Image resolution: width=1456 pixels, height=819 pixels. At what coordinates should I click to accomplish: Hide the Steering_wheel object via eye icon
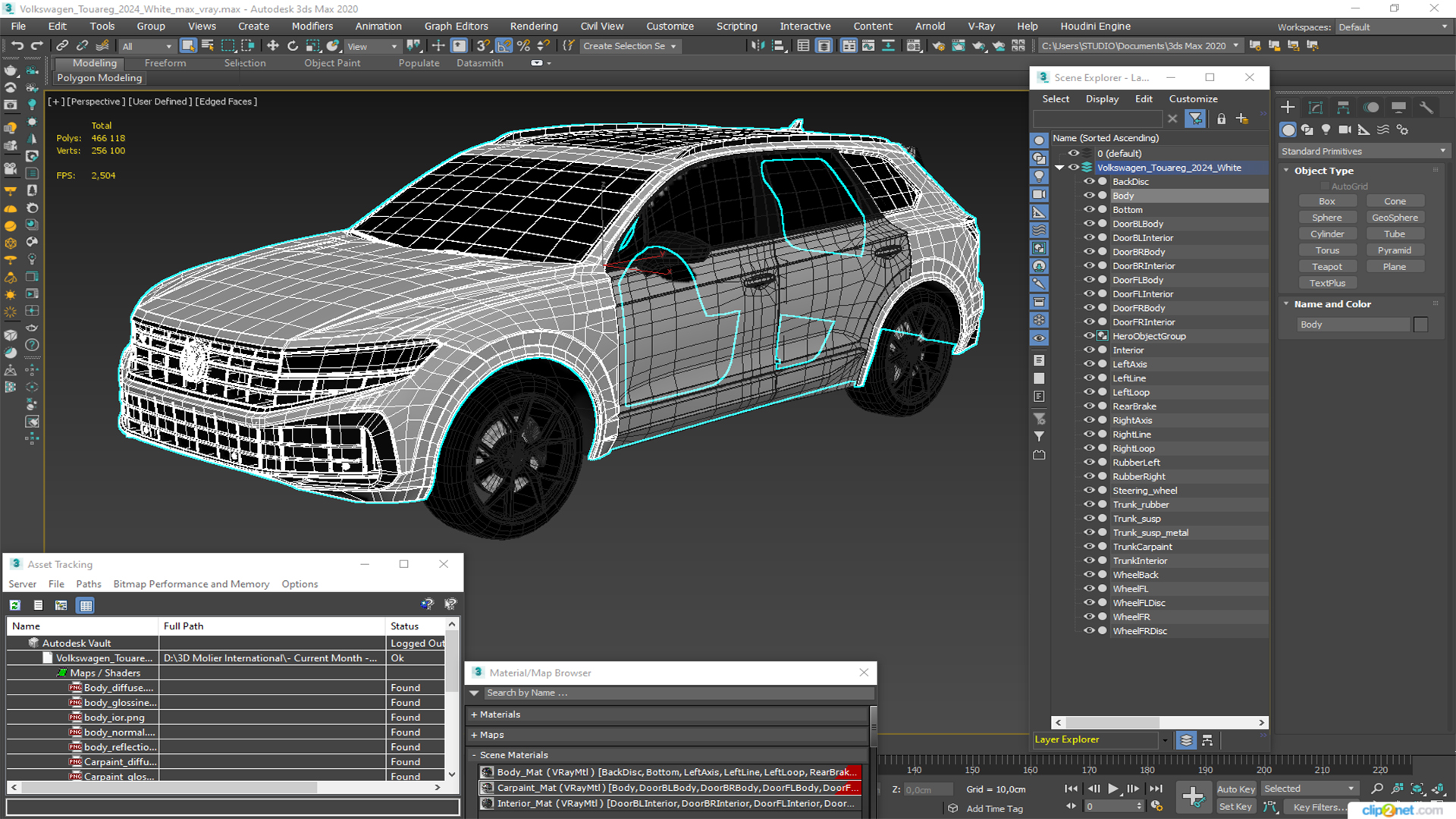(1089, 491)
